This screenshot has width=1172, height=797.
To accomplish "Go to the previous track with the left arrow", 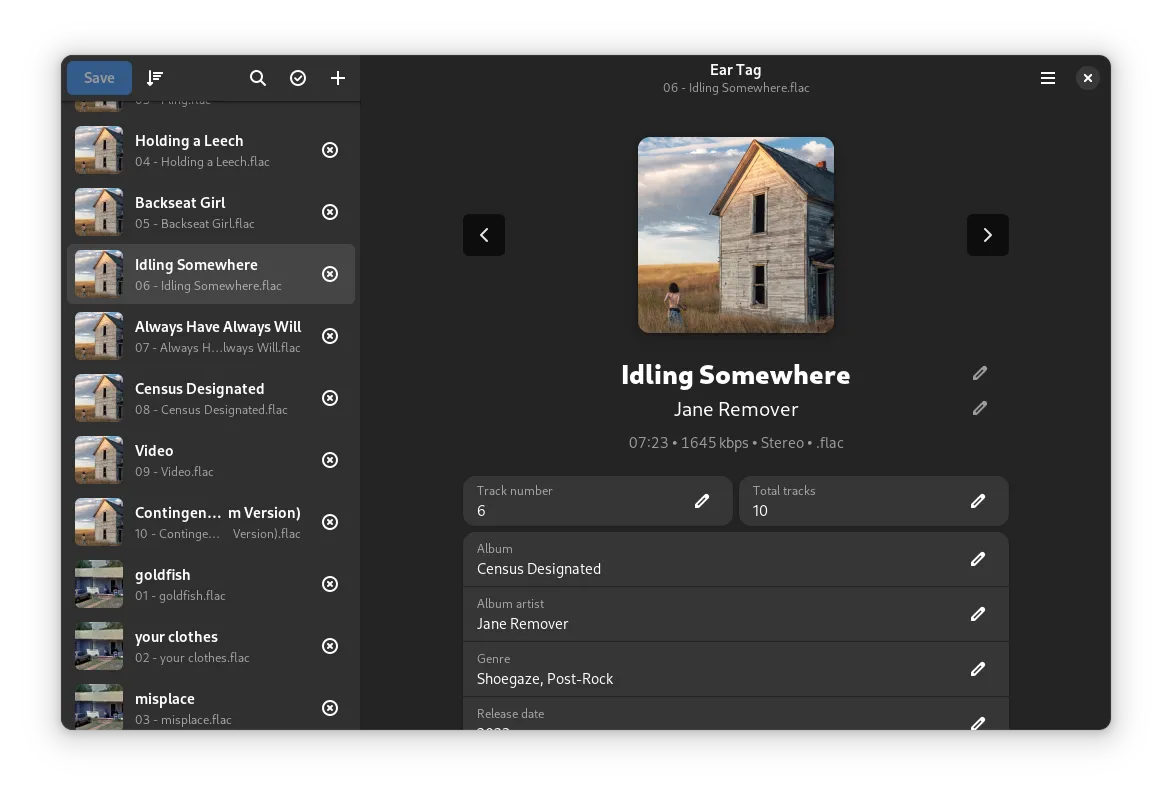I will pos(484,234).
